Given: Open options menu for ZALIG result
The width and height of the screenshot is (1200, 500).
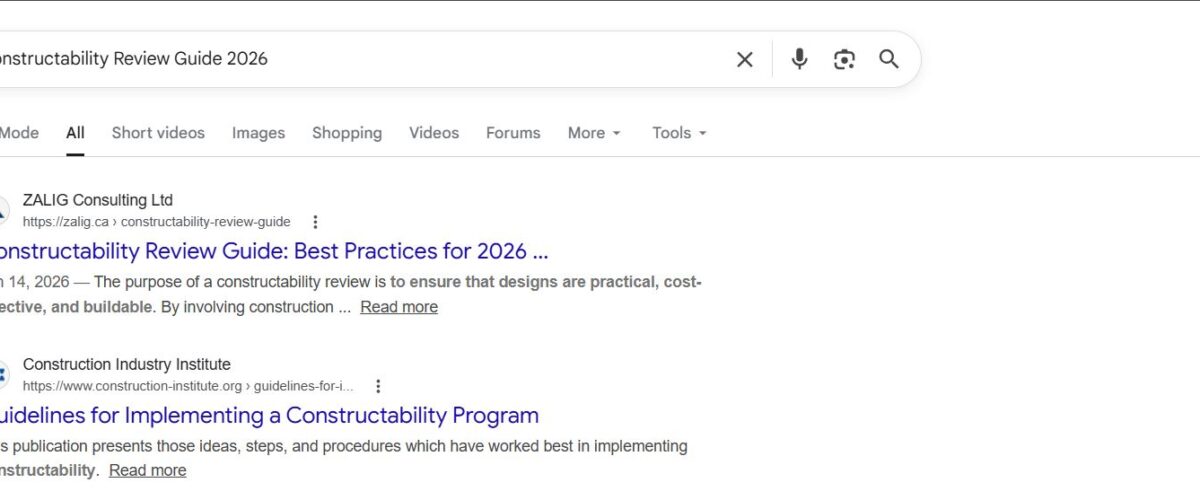Looking at the screenshot, I should [x=315, y=222].
